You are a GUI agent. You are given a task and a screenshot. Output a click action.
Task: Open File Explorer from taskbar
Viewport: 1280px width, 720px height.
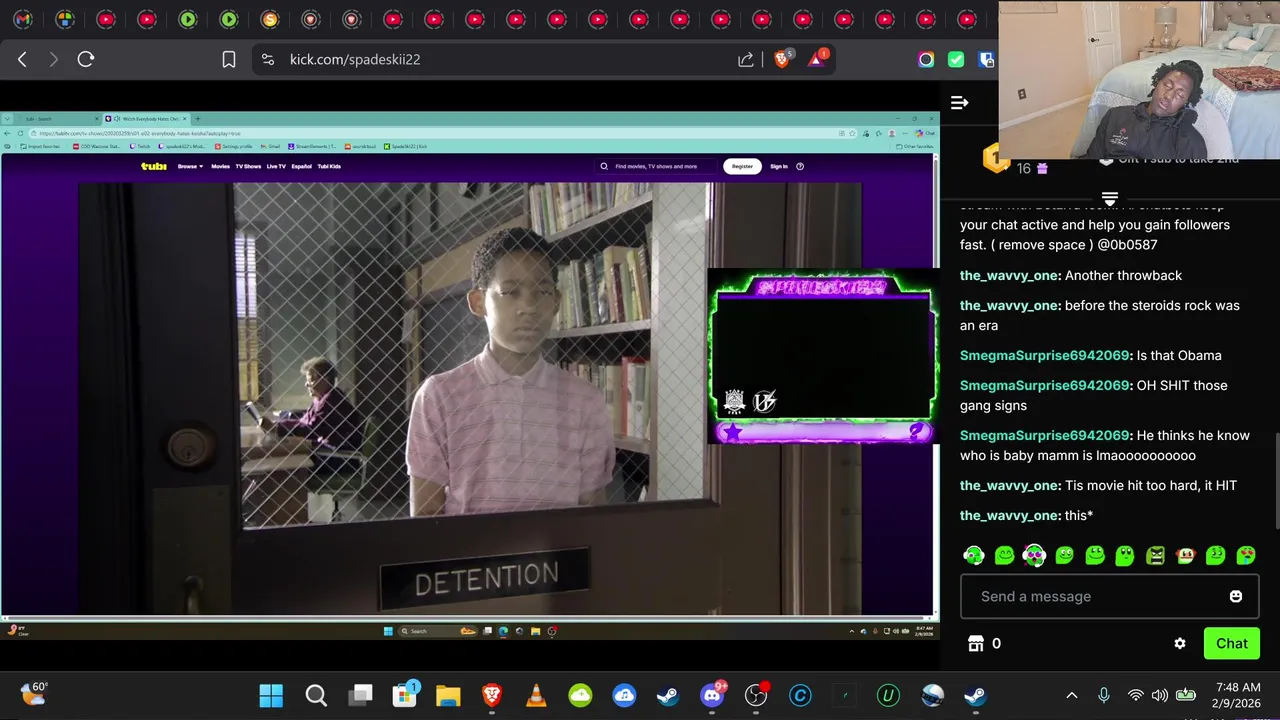[448, 695]
